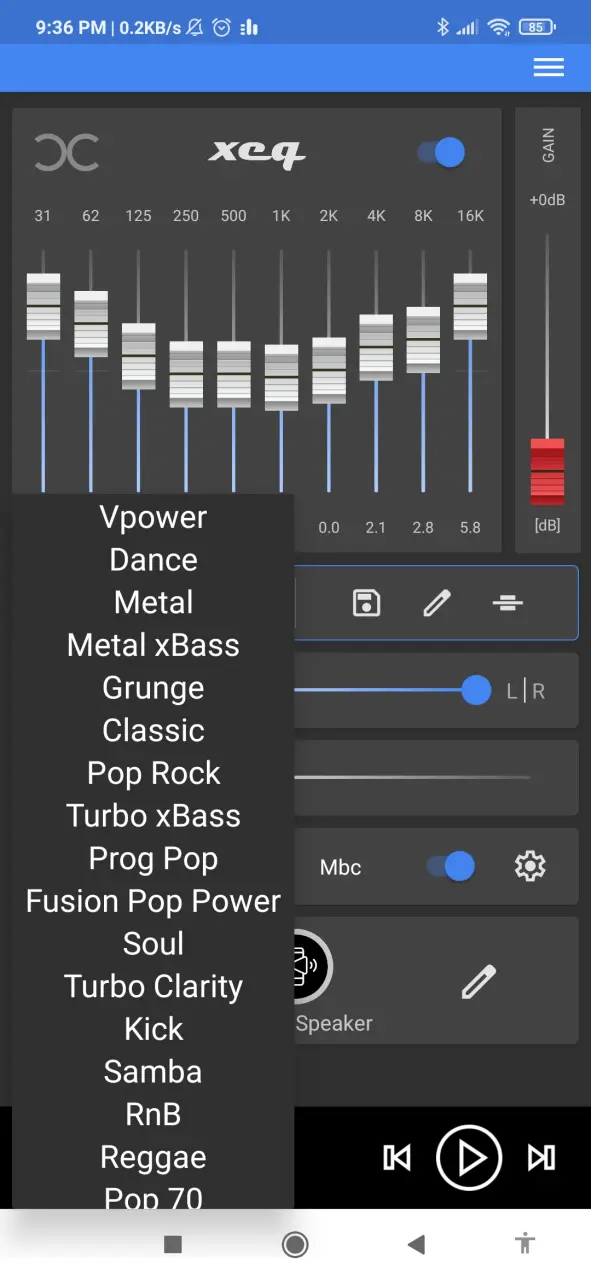The width and height of the screenshot is (591, 1280).
Task: Tap the L|R balance label
Action: 525,691
